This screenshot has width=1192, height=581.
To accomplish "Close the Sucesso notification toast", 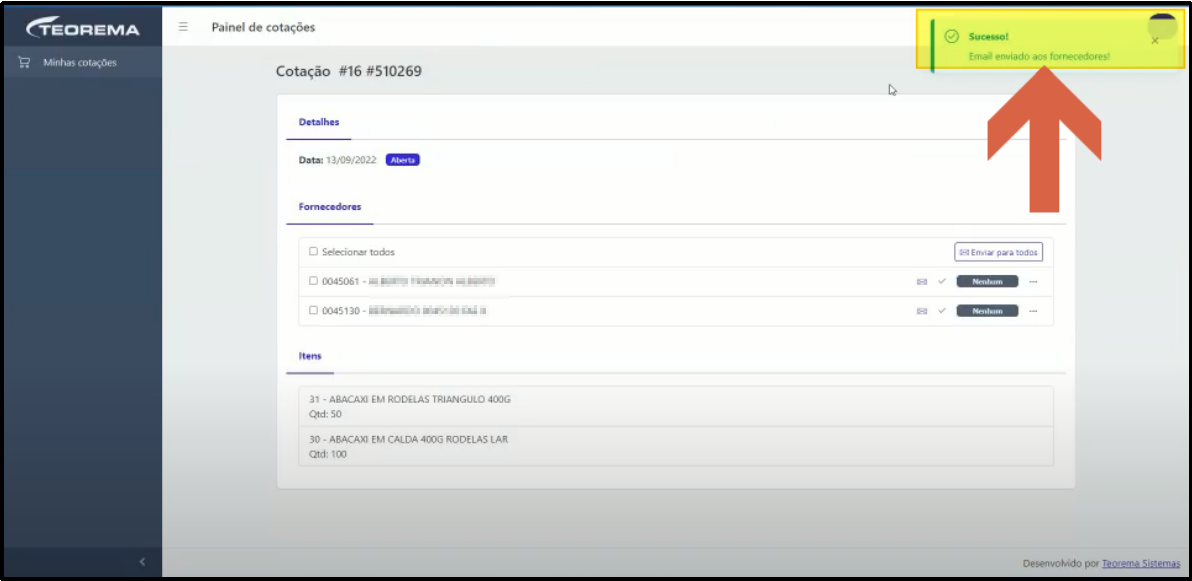I will click(x=1155, y=41).
